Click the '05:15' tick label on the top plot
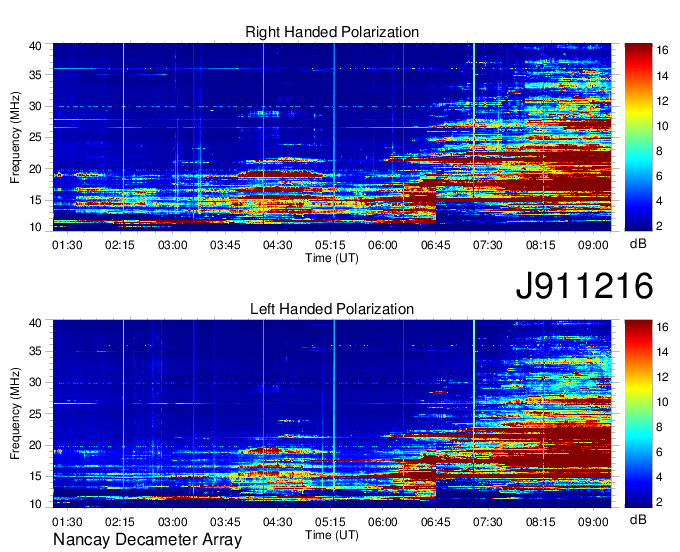The width and height of the screenshot is (680, 552). click(330, 245)
